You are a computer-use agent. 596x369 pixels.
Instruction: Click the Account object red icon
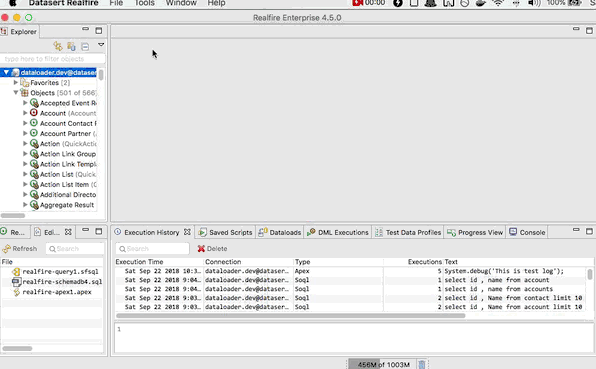coord(34,113)
